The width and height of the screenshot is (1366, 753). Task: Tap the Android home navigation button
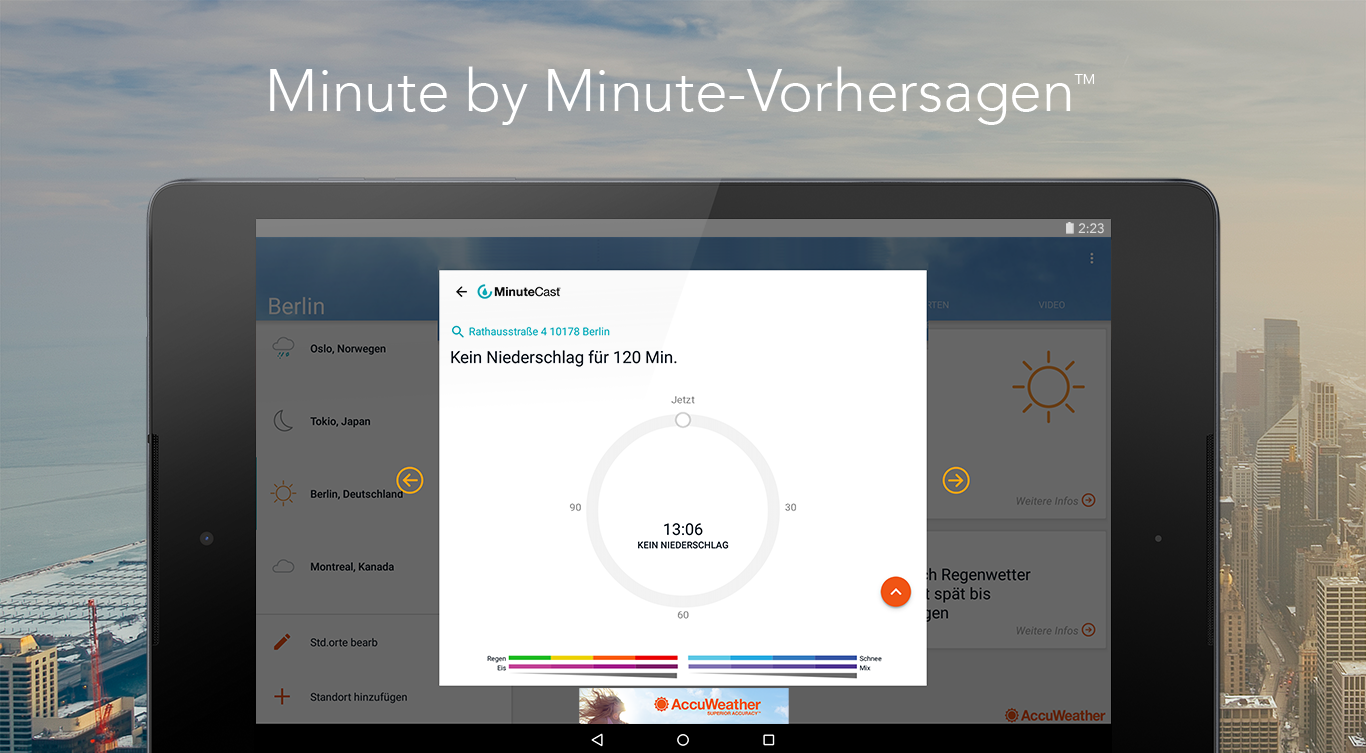683,740
